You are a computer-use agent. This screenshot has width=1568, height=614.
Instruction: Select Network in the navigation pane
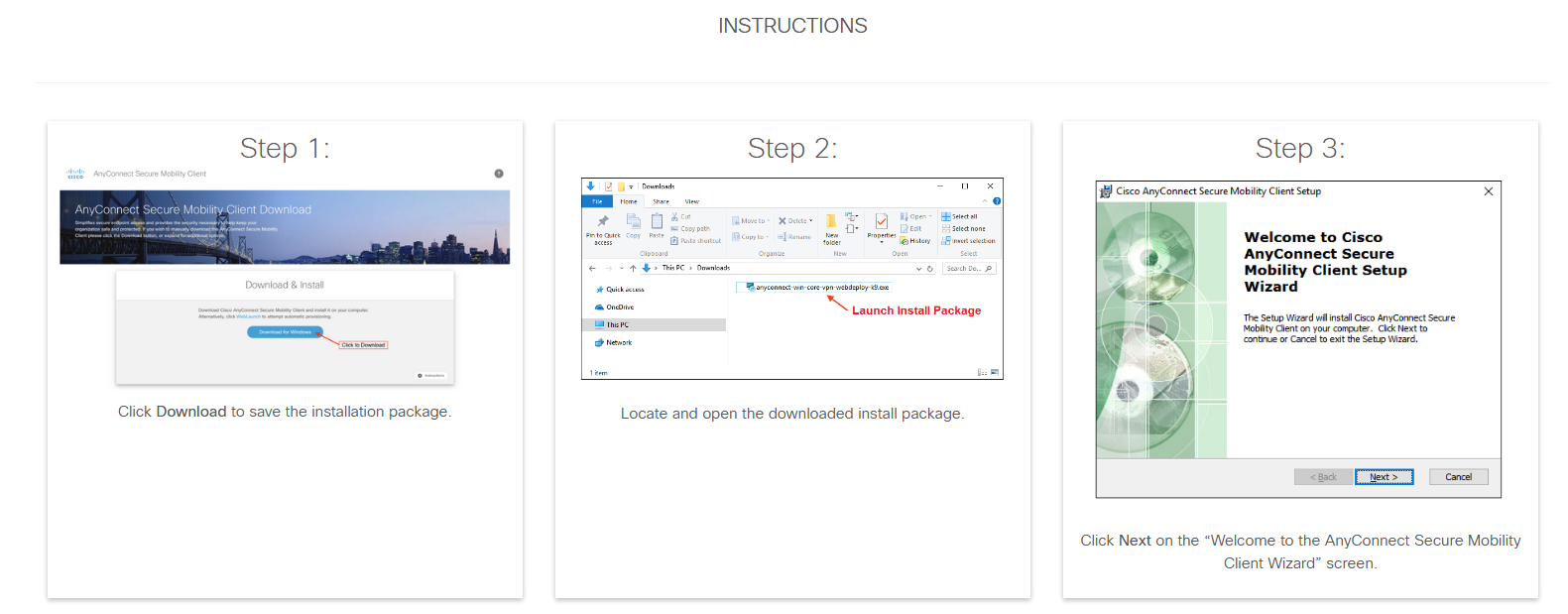614,342
